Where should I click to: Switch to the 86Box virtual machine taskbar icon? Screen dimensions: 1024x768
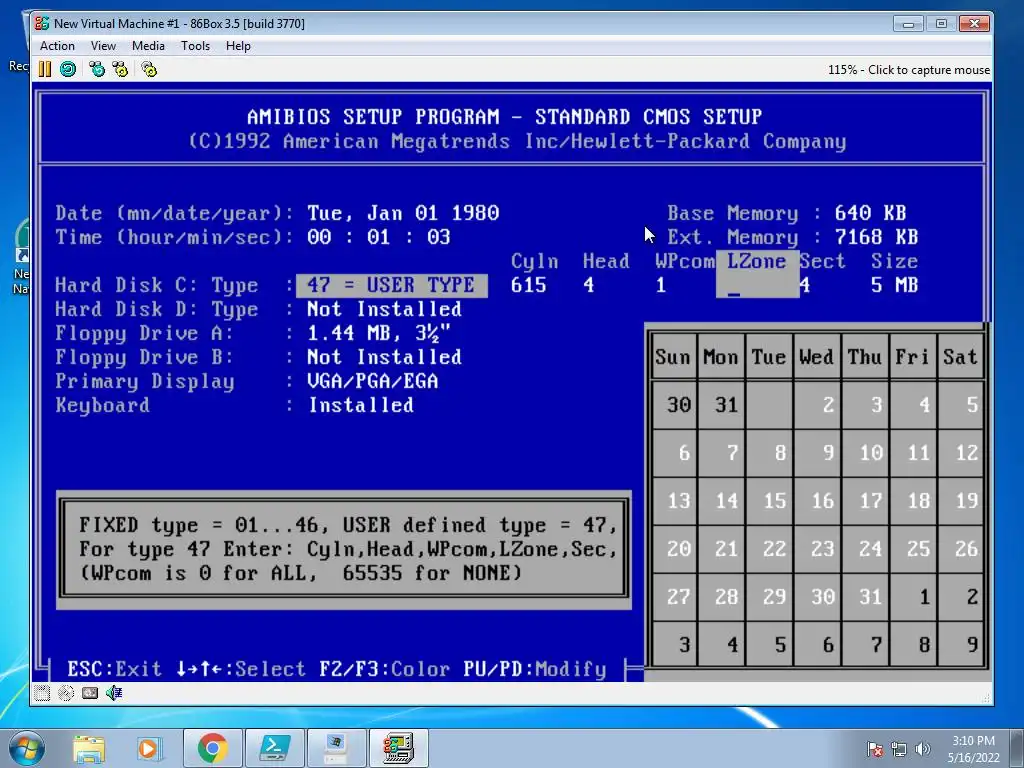coord(399,748)
